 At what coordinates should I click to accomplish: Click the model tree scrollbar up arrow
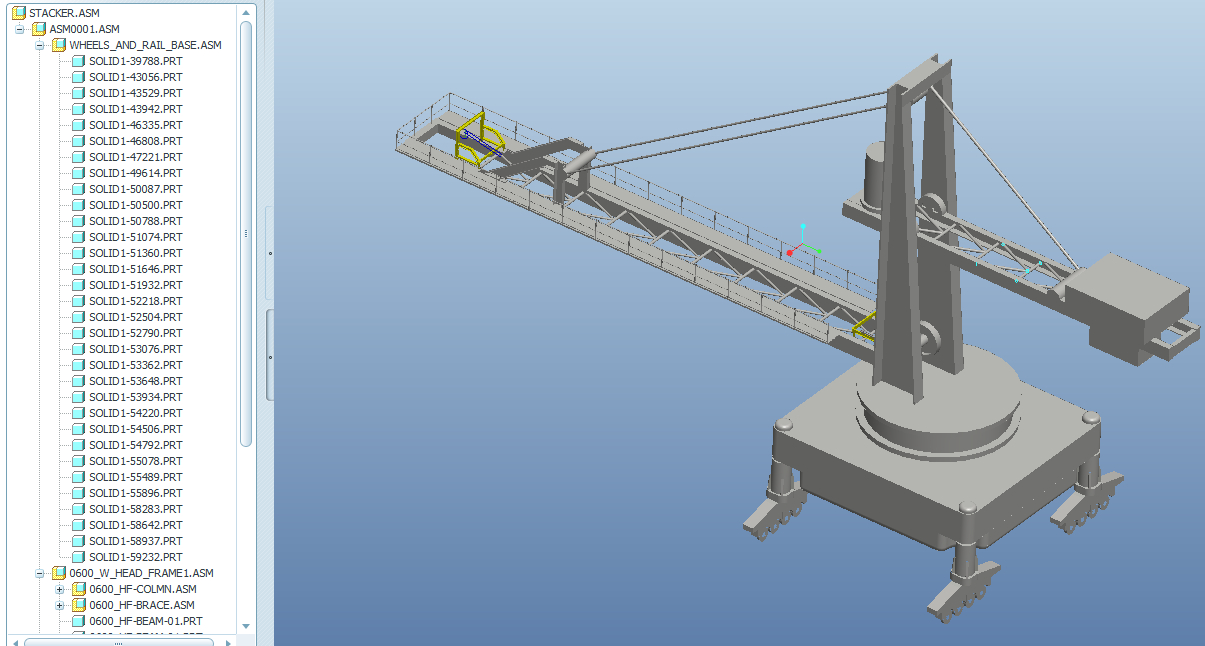pyautogui.click(x=246, y=12)
